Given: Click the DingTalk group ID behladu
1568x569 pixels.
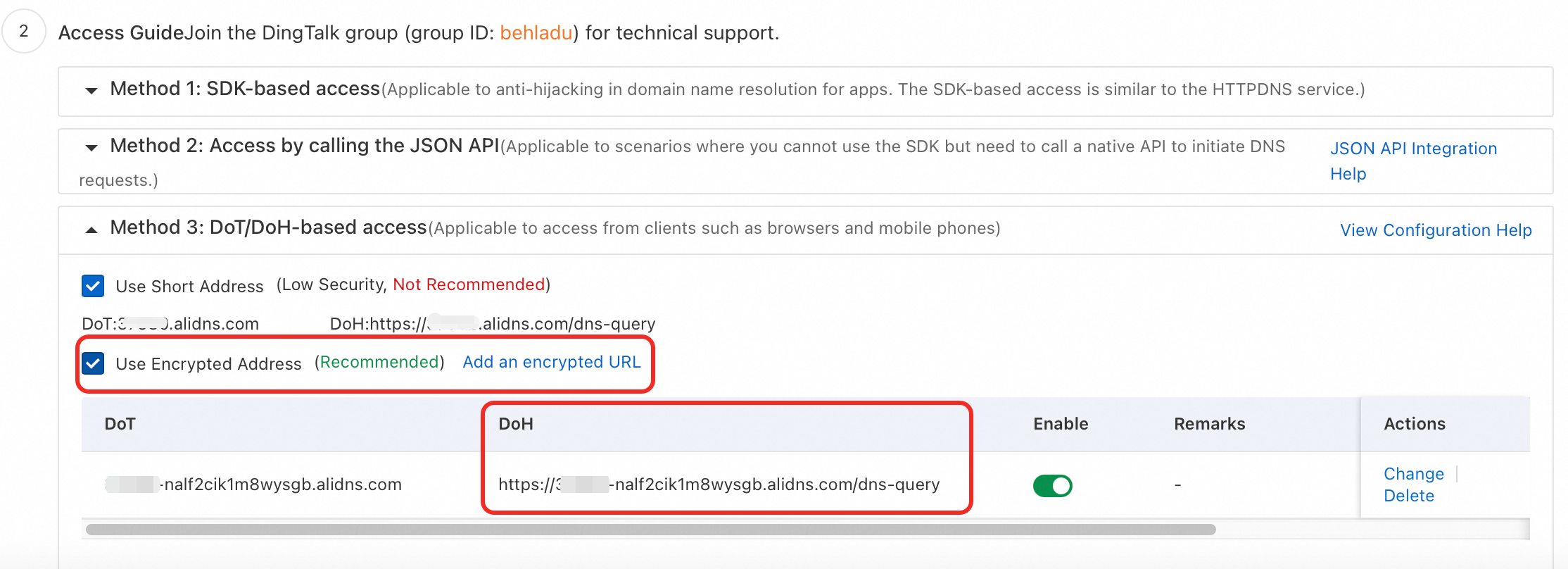Looking at the screenshot, I should click(x=536, y=33).
